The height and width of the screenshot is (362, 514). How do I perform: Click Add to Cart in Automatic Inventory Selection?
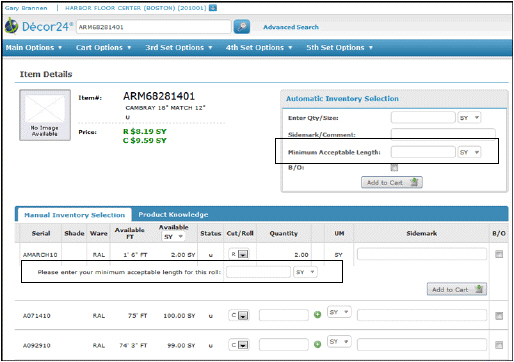pyautogui.click(x=392, y=182)
